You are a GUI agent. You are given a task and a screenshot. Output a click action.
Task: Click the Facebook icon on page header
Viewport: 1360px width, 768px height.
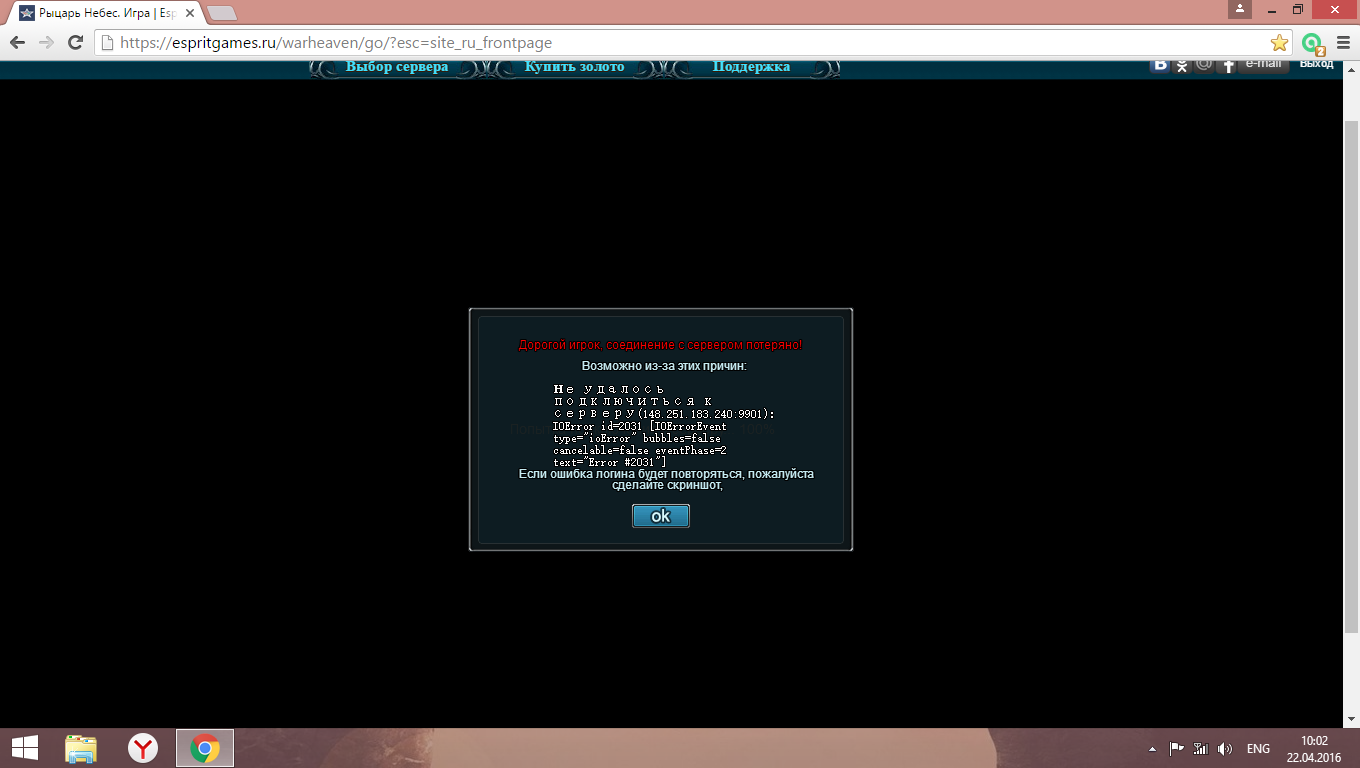[x=1226, y=66]
